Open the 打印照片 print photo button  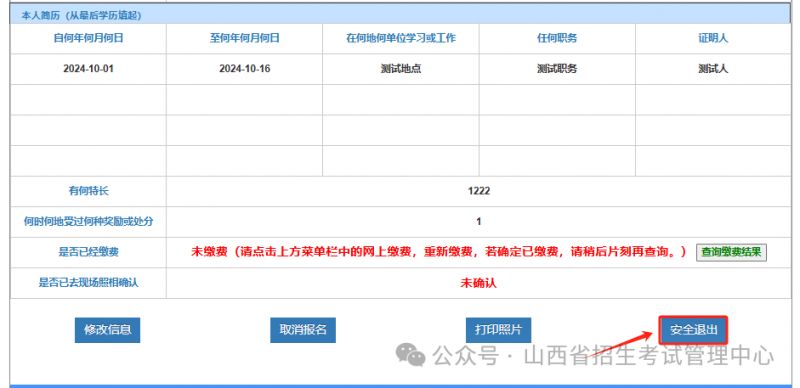pos(498,330)
